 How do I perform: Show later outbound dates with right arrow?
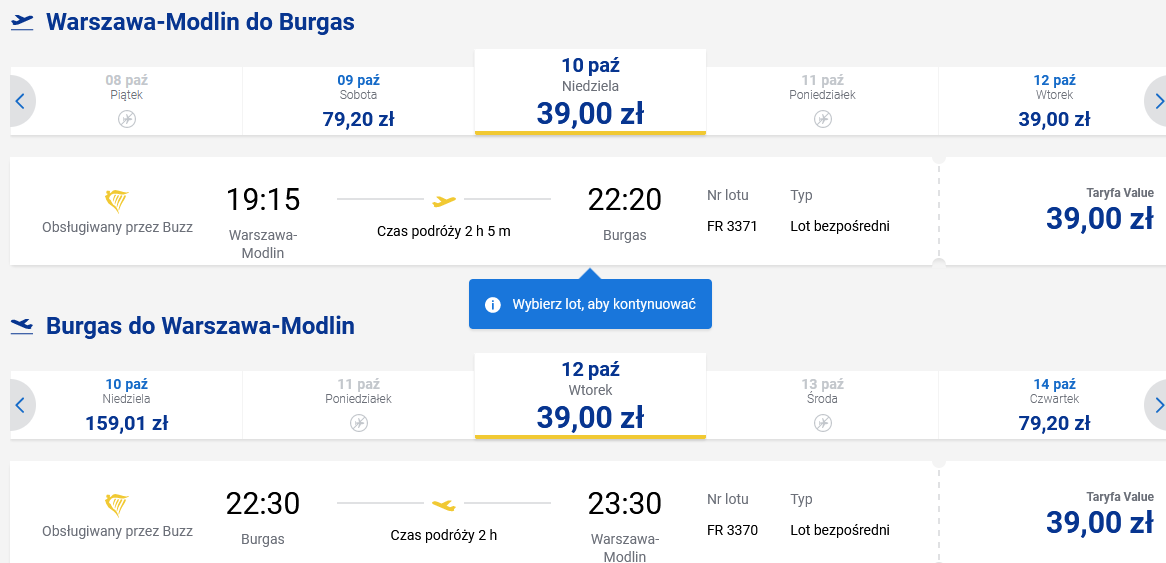pos(1156,101)
